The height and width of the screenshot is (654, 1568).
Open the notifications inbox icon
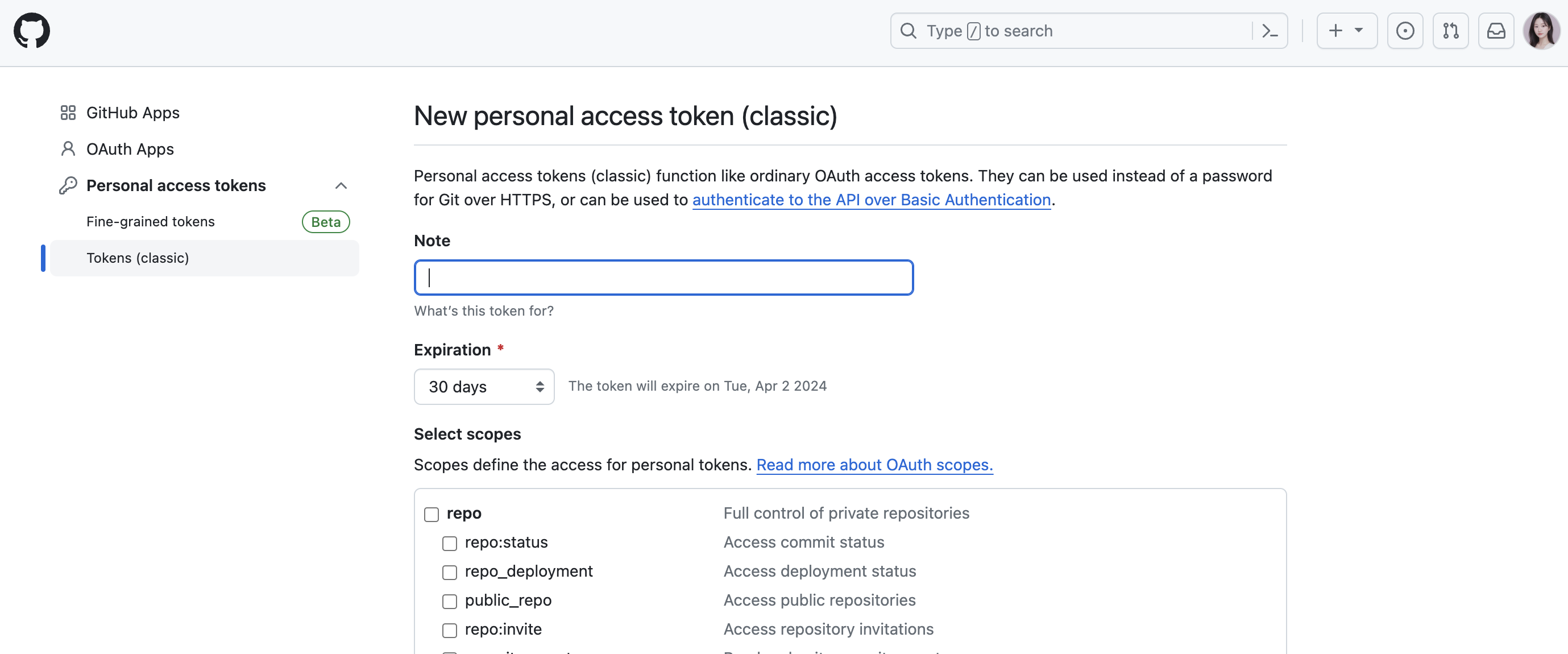tap(1496, 31)
